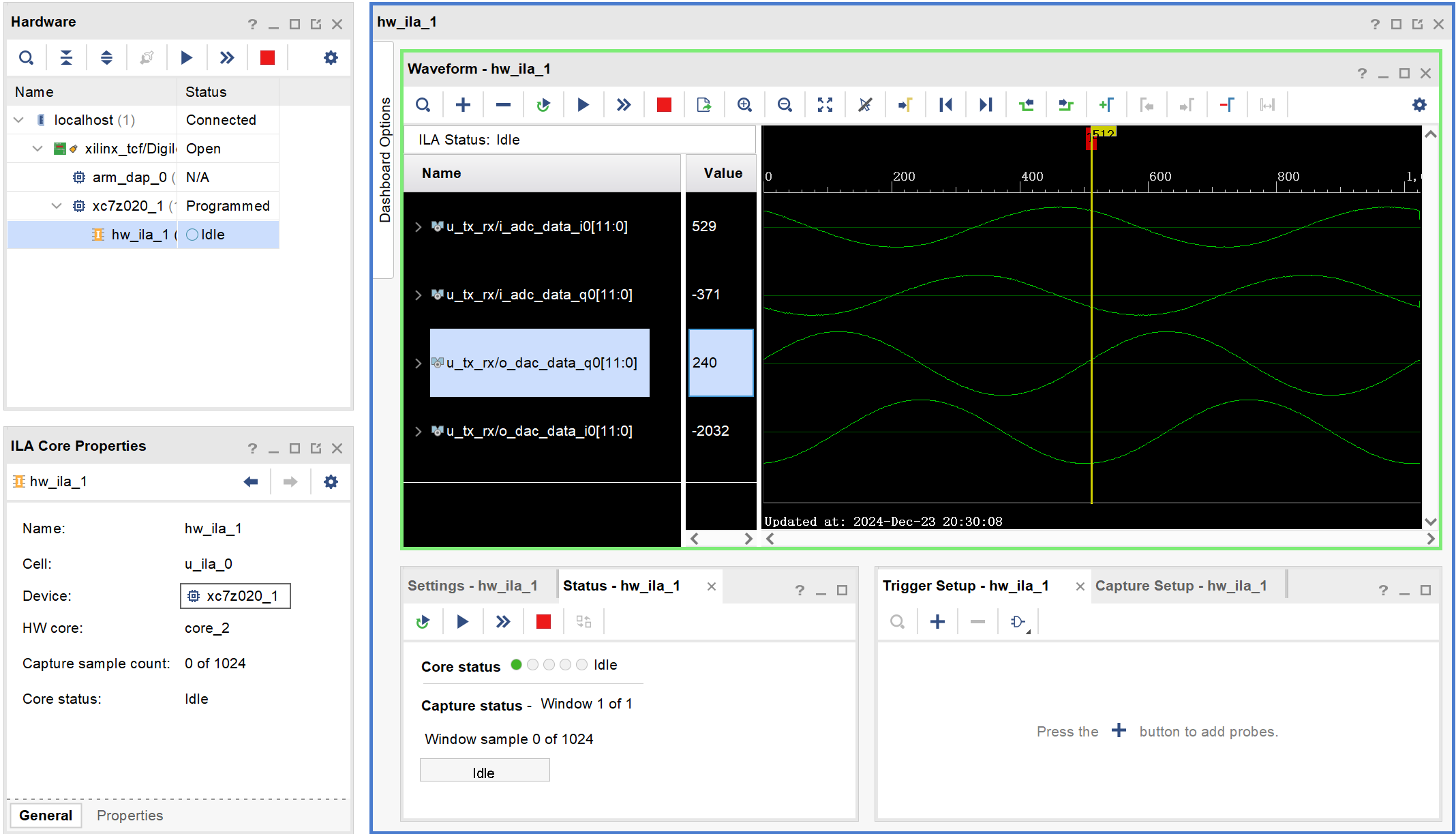The image size is (1456, 834).
Task: Close the Trigger Setup - hw_ila_1 tab
Action: click(x=1080, y=586)
